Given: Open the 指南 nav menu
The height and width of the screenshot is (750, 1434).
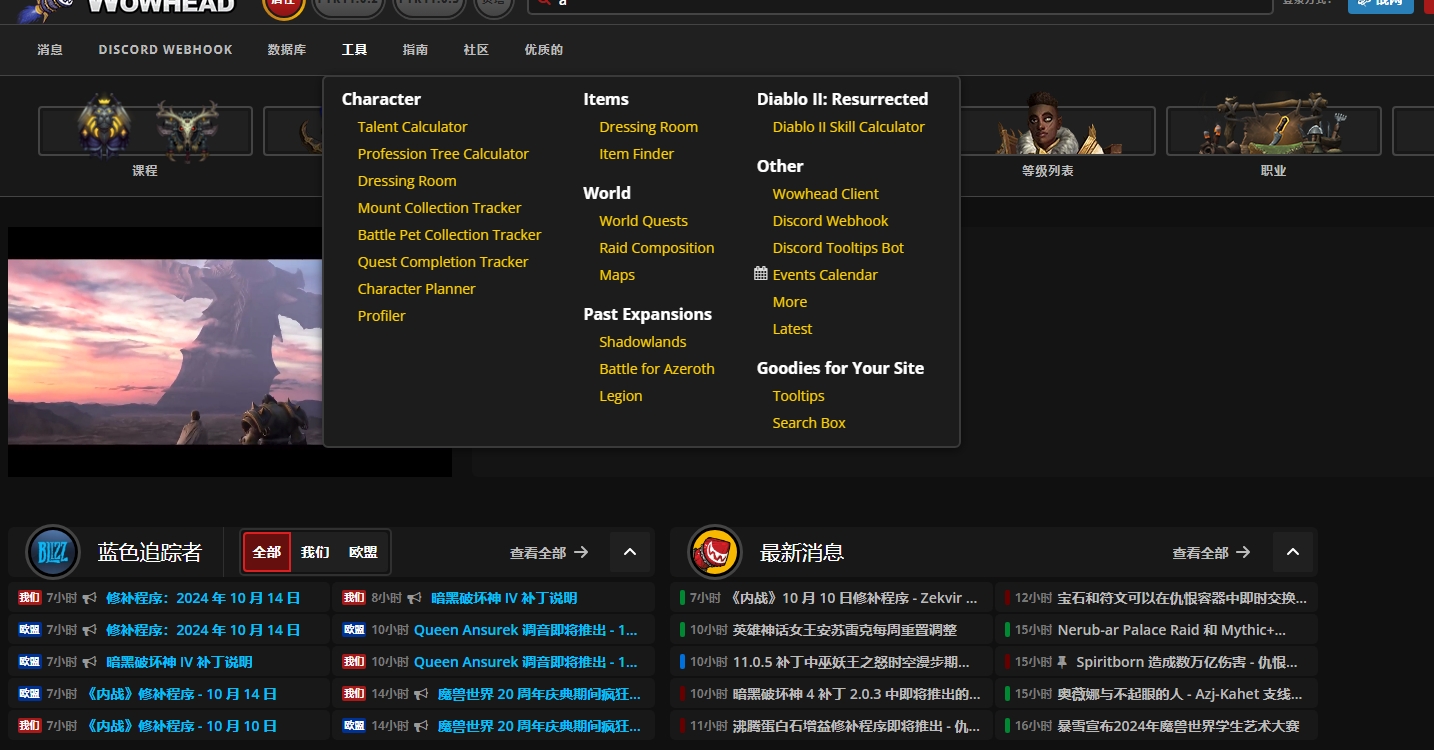Looking at the screenshot, I should 415,49.
